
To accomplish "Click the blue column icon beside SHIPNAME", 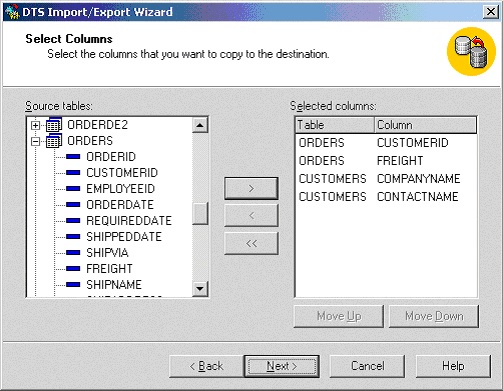I will coord(73,284).
